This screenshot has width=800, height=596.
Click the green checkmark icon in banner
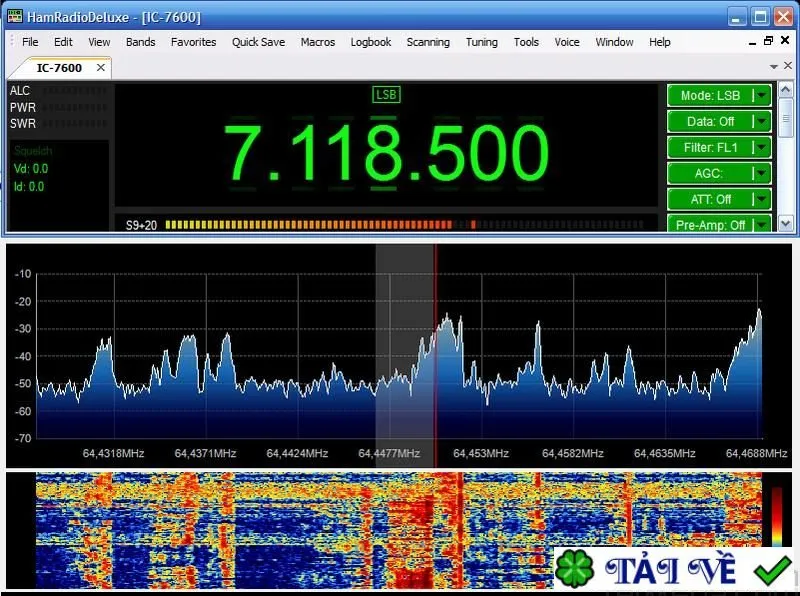(772, 570)
